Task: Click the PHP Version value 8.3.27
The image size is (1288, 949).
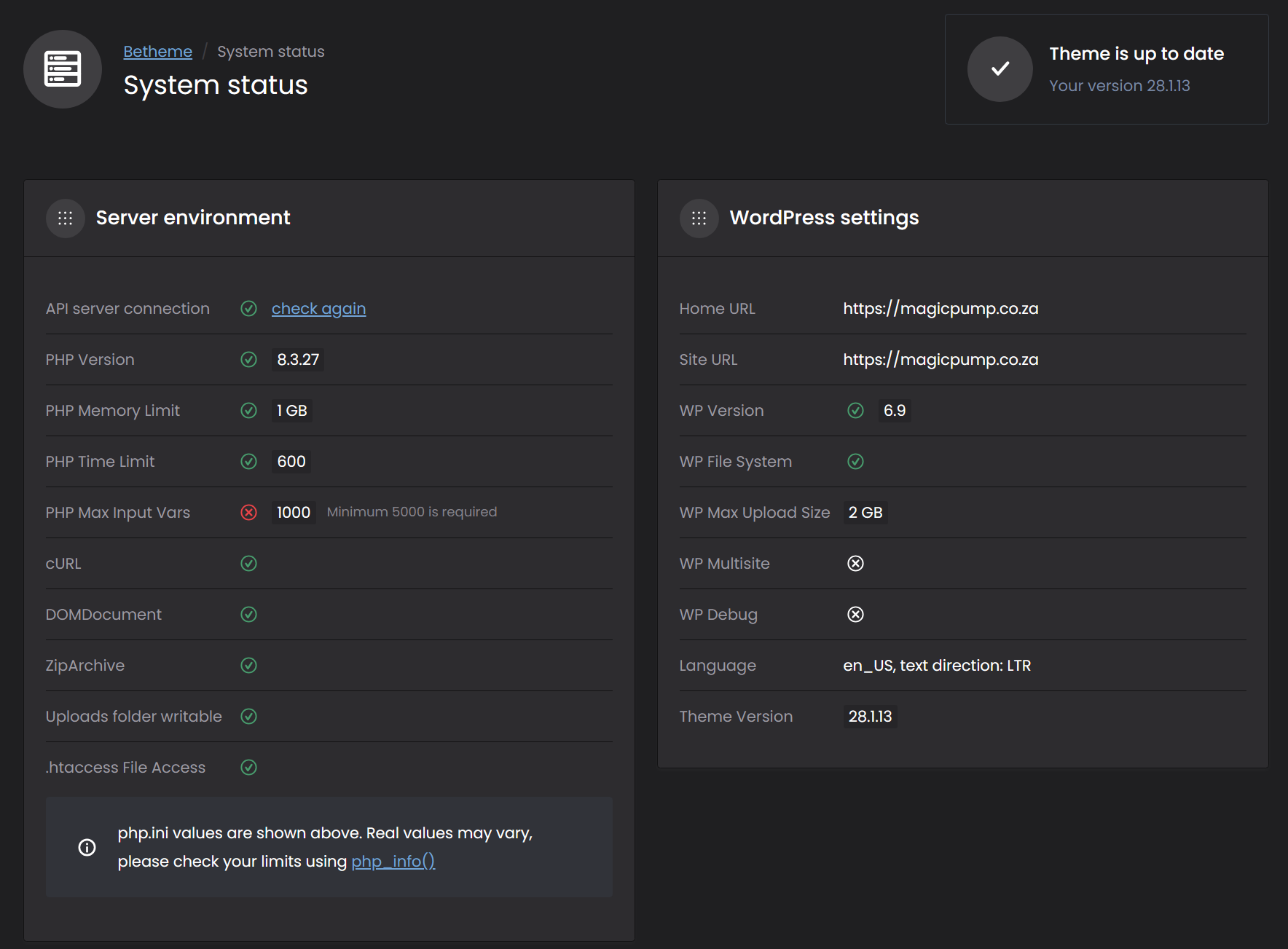Action: point(298,360)
